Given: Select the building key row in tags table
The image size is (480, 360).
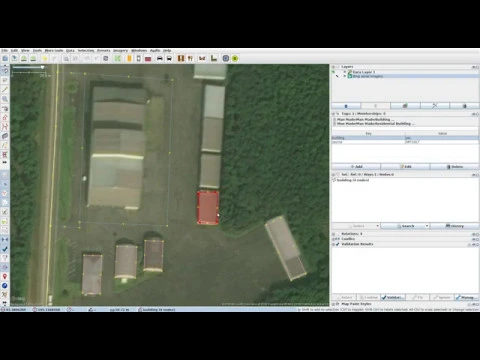Looking at the screenshot, I should pyautogui.click(x=405, y=138).
